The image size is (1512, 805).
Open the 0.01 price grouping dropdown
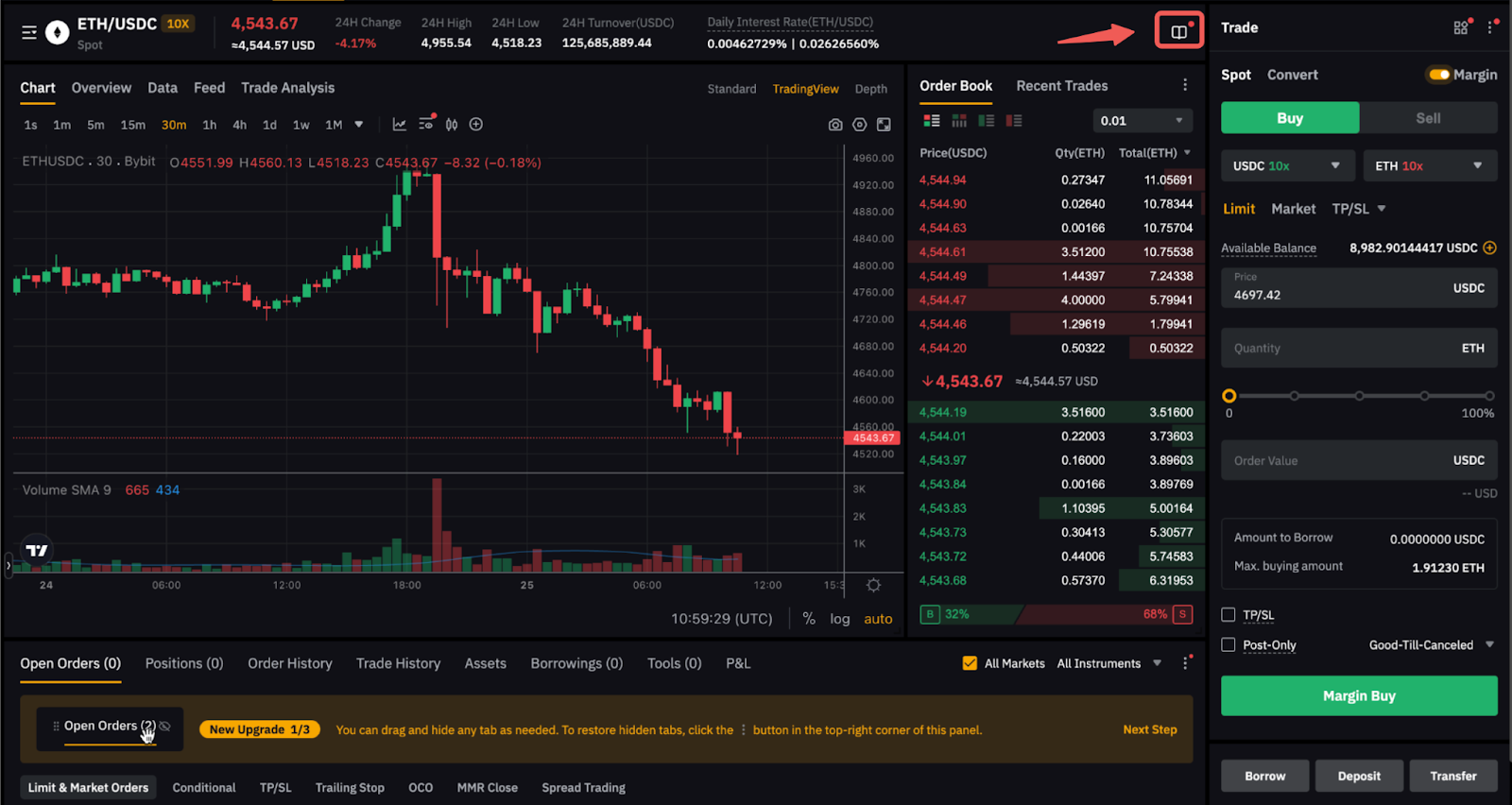[x=1142, y=121]
